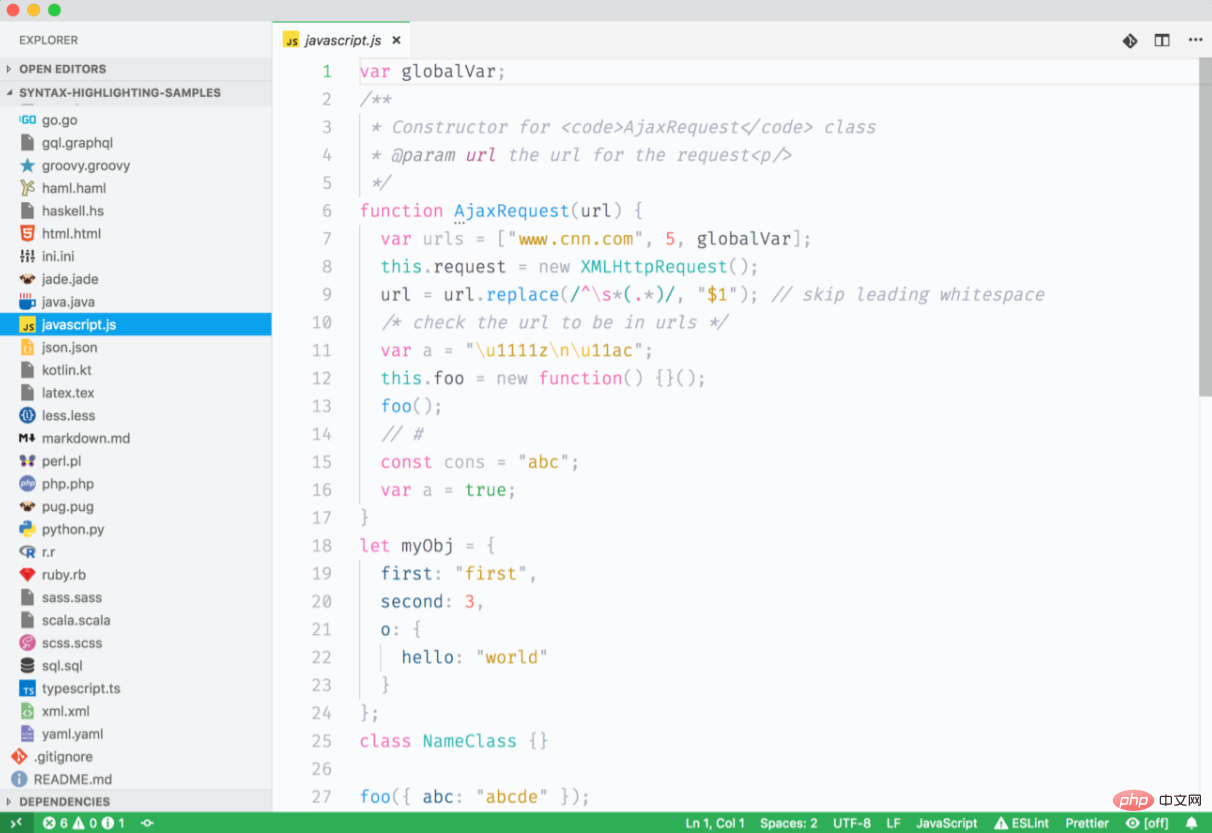This screenshot has width=1212, height=833.
Task: Click Ln 1, Col 1 cursor position indicator
Action: tap(715, 823)
